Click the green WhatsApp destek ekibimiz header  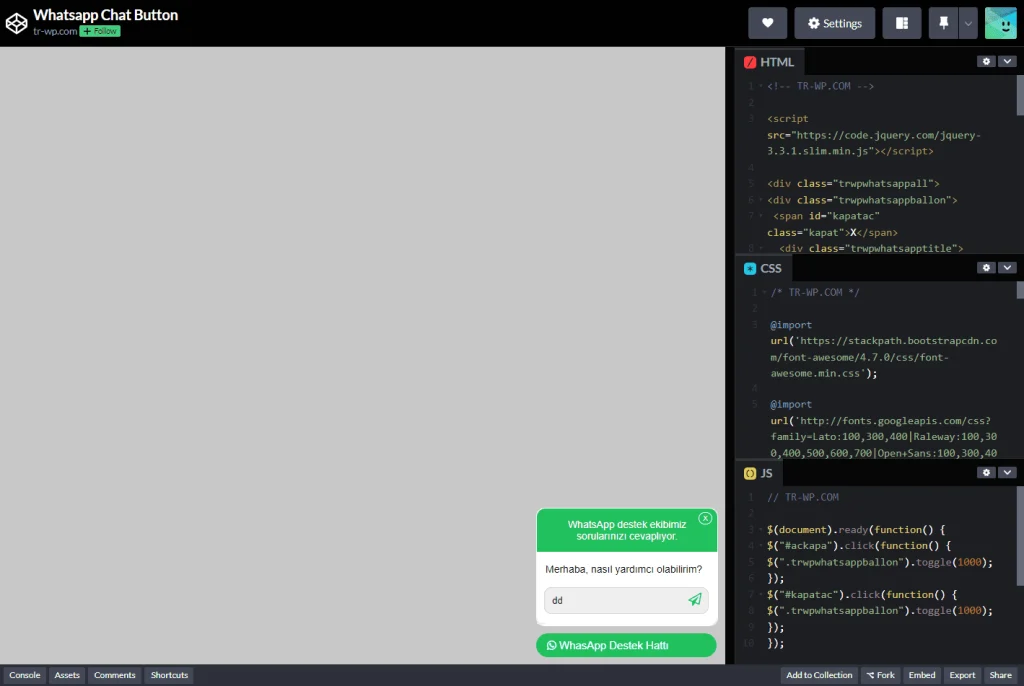tap(626, 530)
